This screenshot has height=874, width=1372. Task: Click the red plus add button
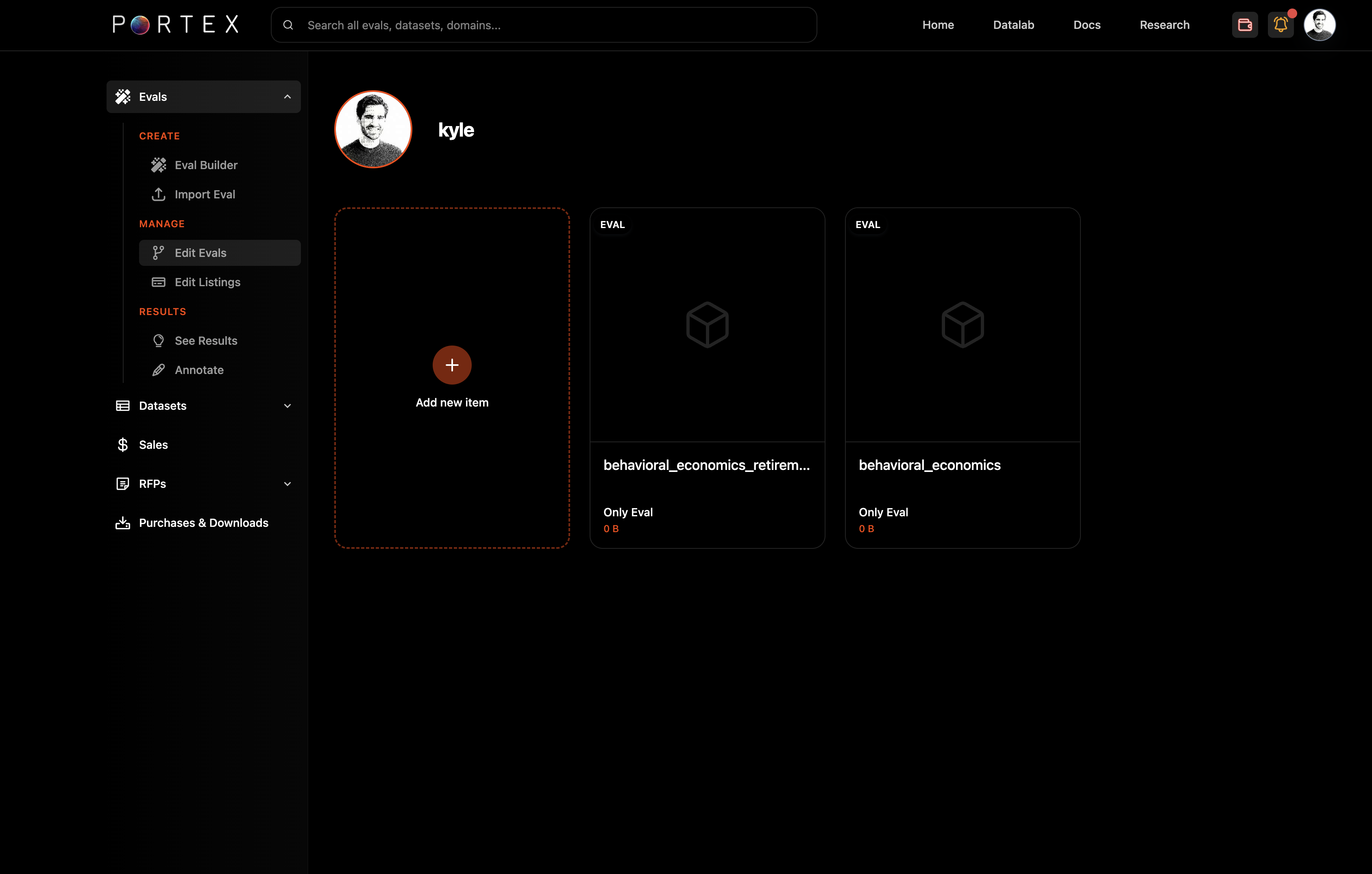click(x=452, y=365)
